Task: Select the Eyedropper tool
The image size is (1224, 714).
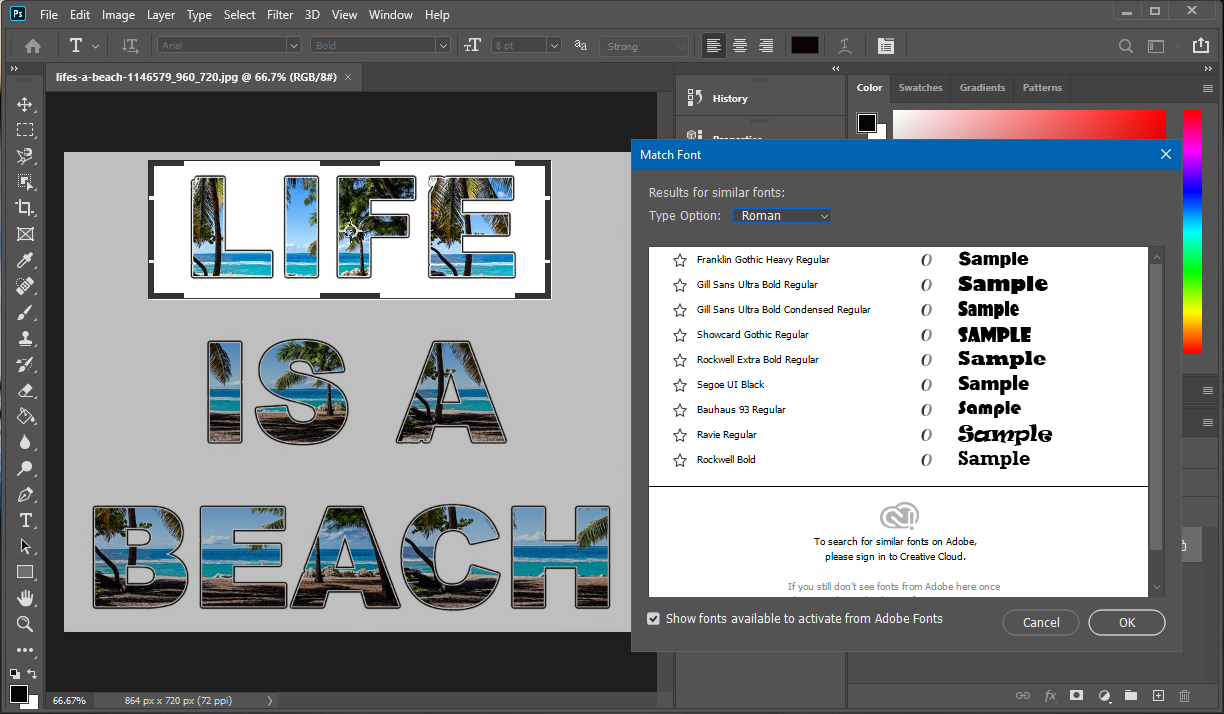Action: click(25, 260)
